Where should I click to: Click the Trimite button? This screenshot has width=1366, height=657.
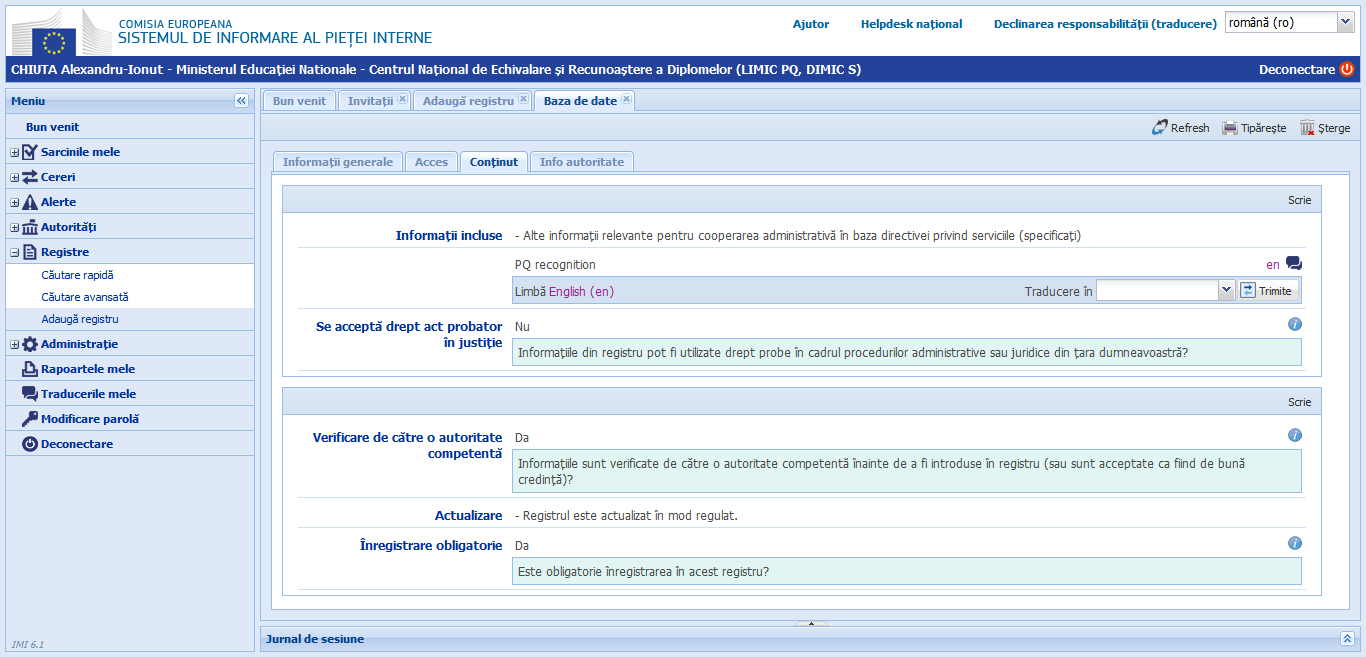pos(1266,290)
